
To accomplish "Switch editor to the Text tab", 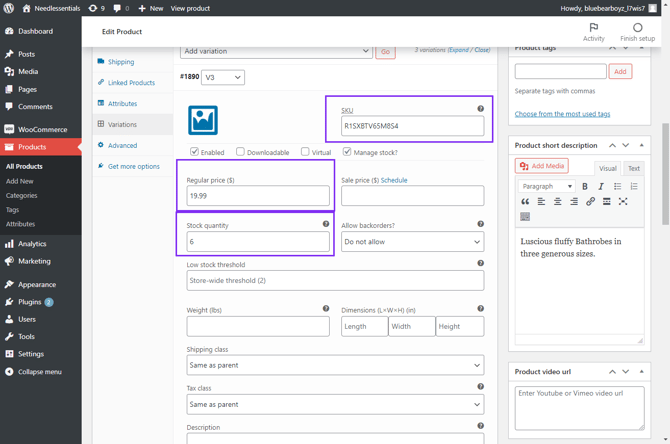I will (x=633, y=168).
